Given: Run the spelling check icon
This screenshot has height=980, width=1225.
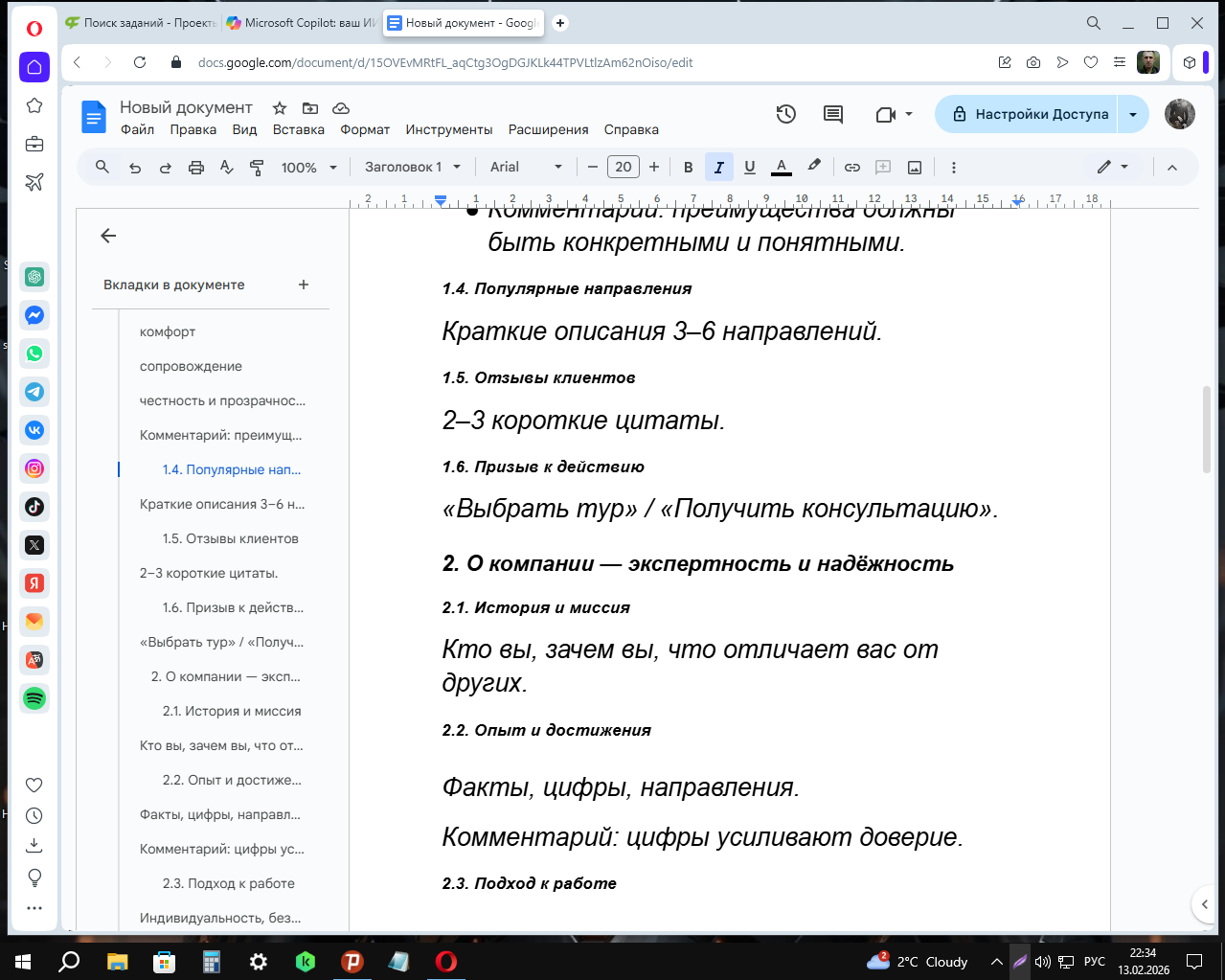Looking at the screenshot, I should (226, 167).
